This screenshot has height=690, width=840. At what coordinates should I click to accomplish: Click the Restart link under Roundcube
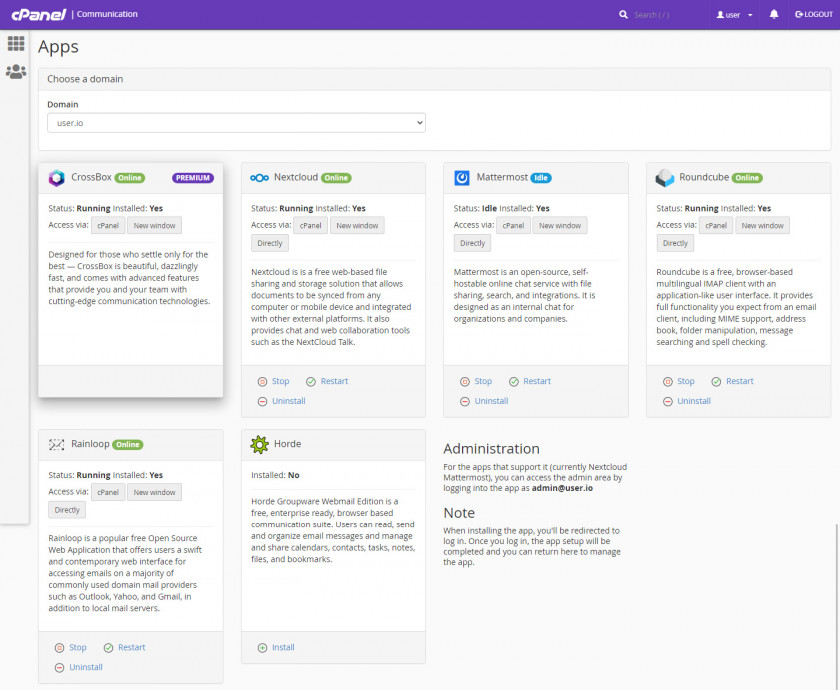click(739, 381)
